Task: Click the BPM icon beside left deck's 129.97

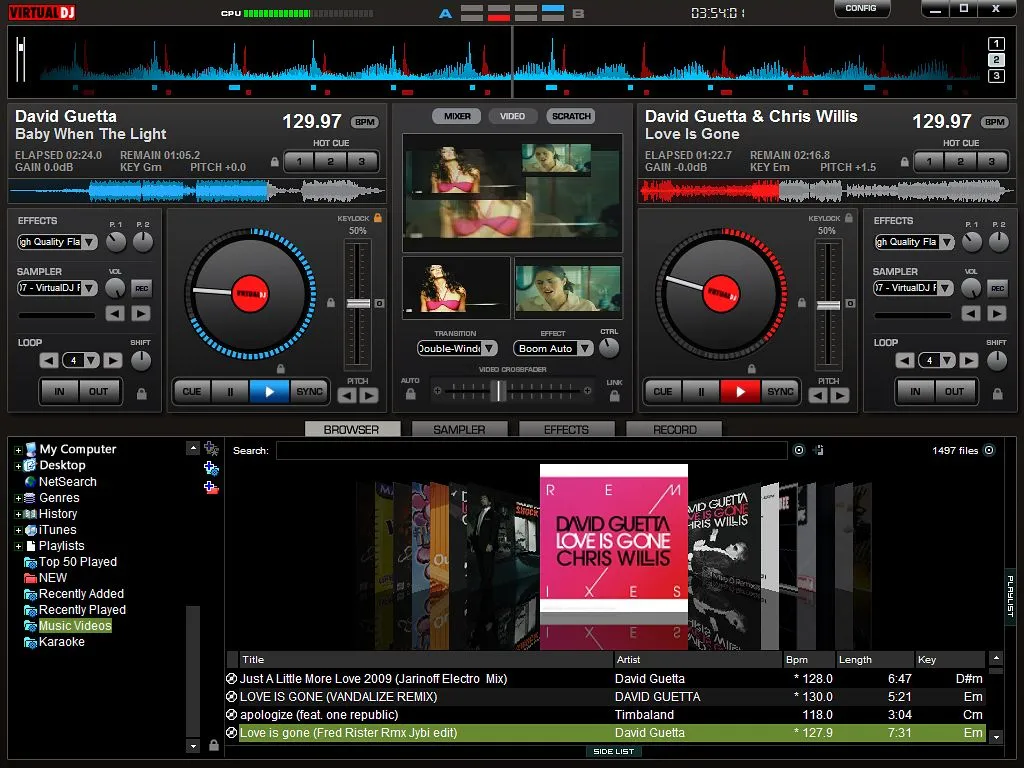Action: coord(364,121)
